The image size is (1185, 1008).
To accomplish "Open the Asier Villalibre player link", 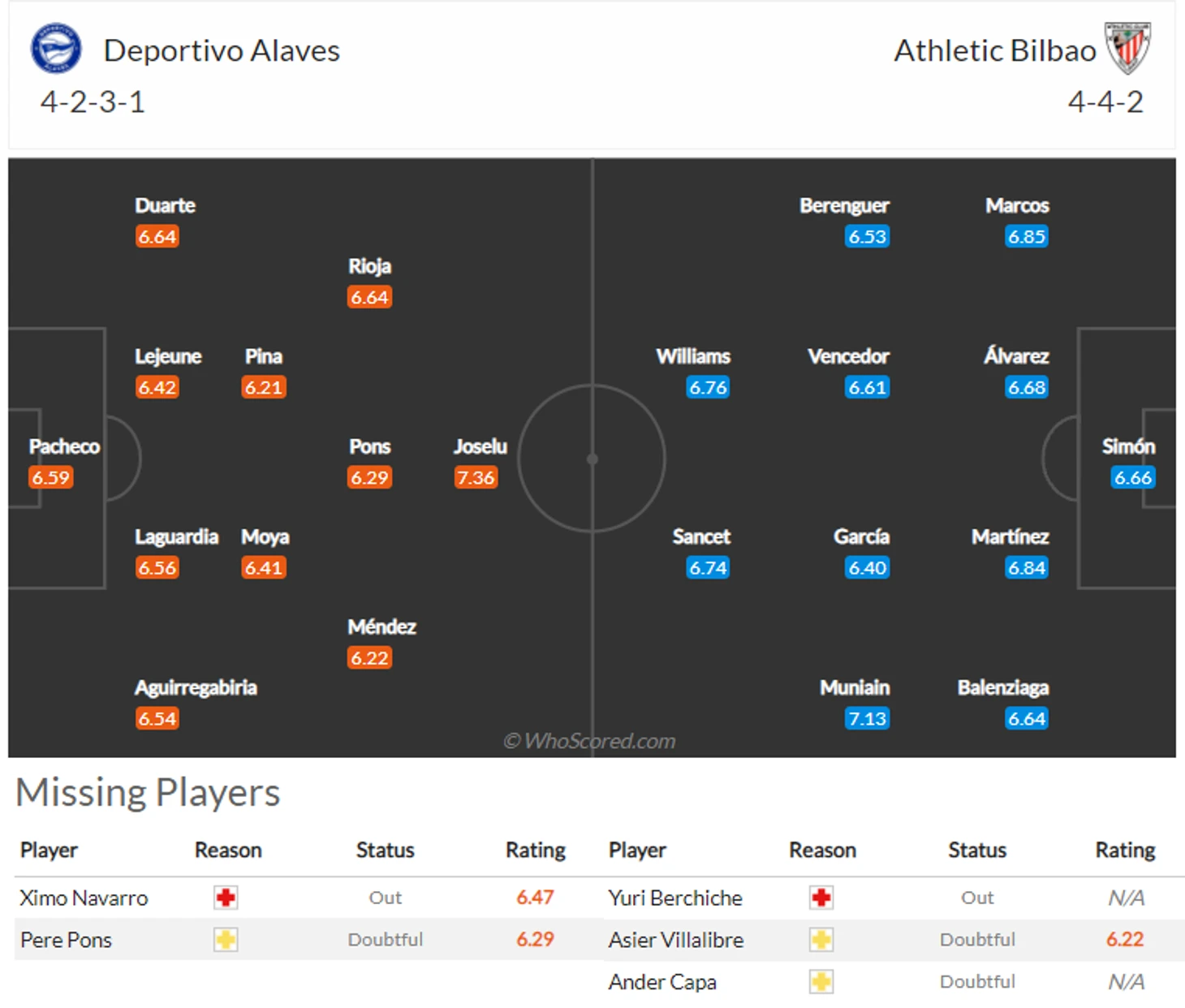I will (x=676, y=940).
